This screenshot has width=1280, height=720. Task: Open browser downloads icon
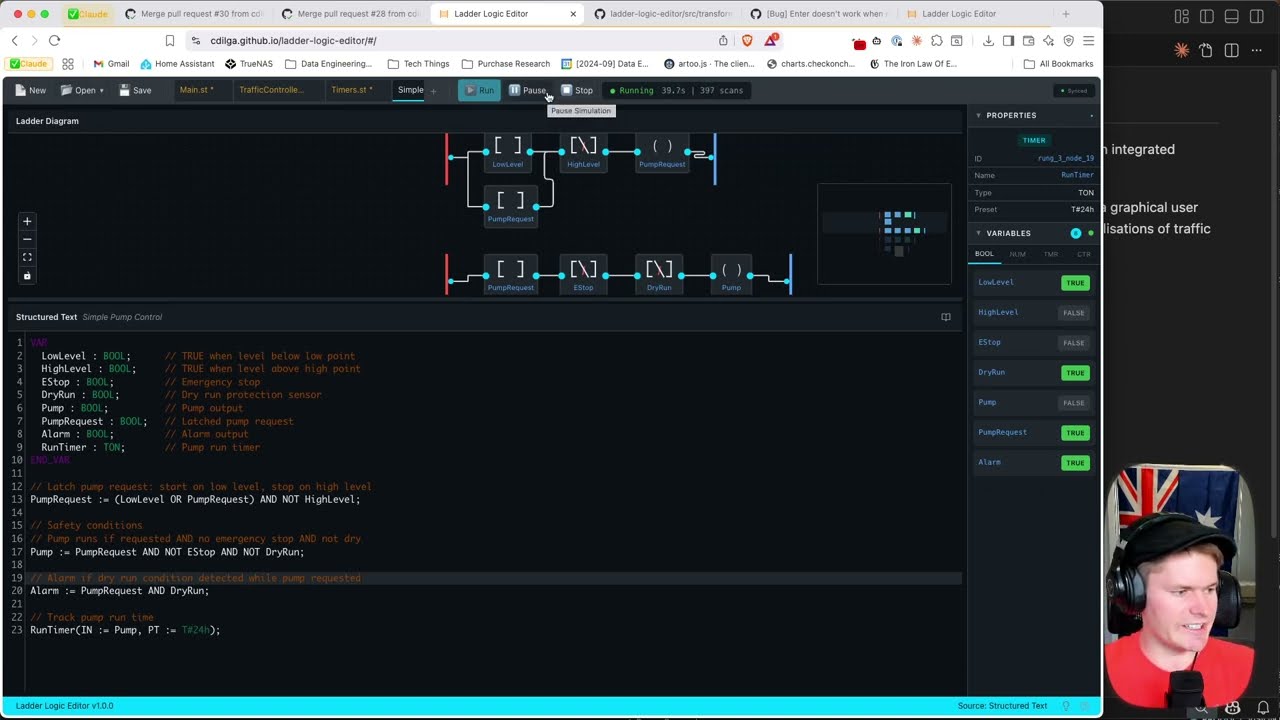point(988,40)
